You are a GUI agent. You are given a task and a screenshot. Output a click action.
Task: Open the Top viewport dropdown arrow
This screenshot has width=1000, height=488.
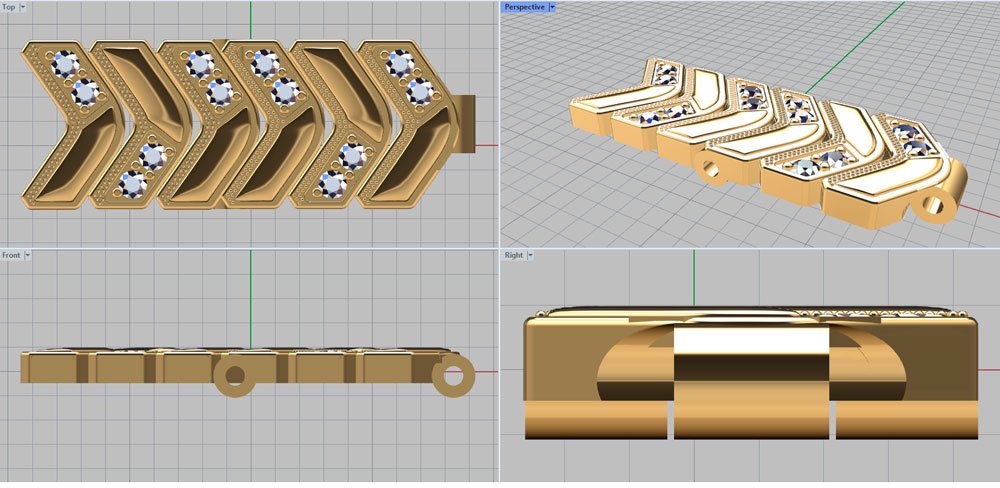[x=23, y=6]
